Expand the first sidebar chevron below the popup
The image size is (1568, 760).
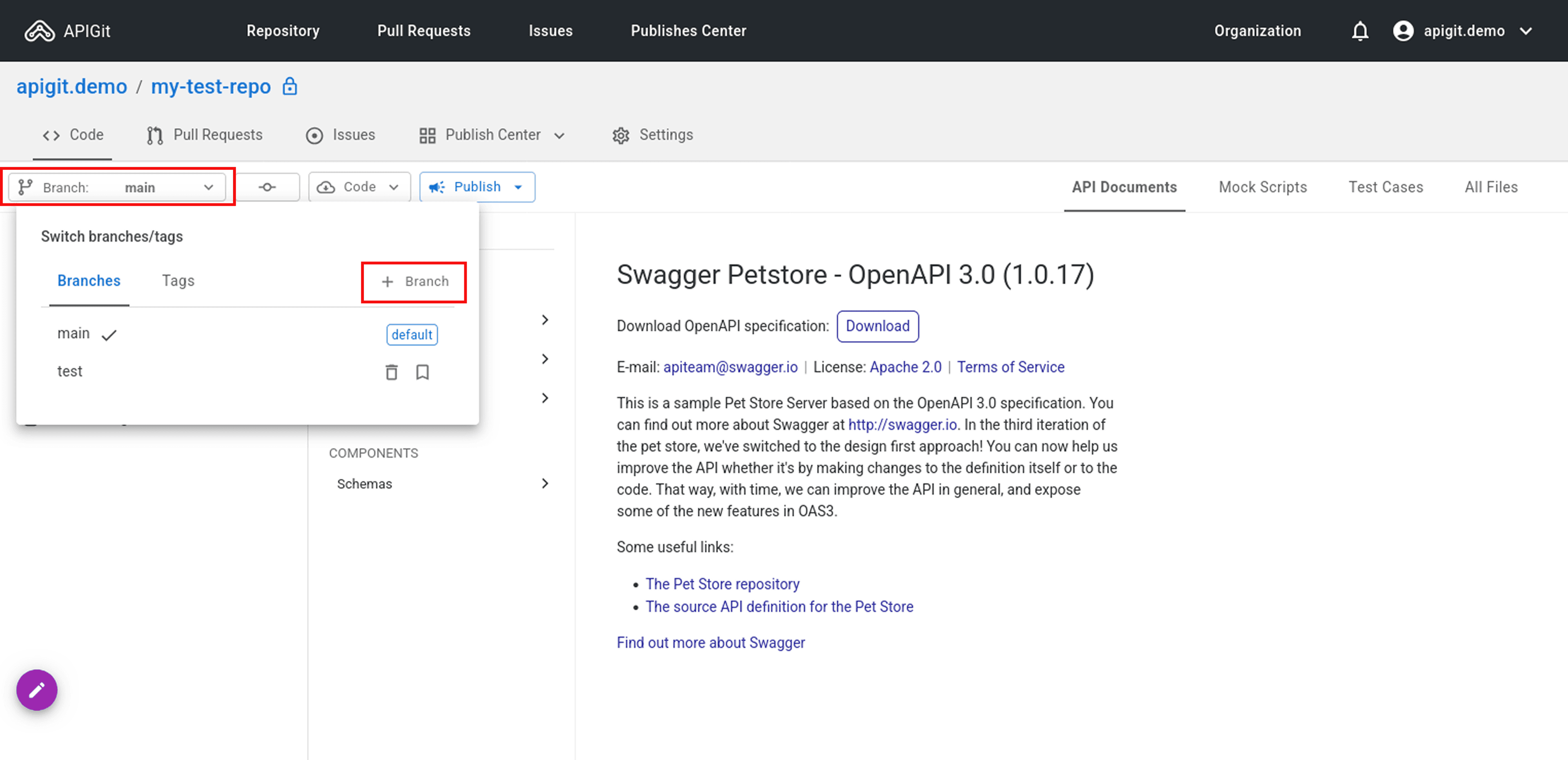[545, 320]
